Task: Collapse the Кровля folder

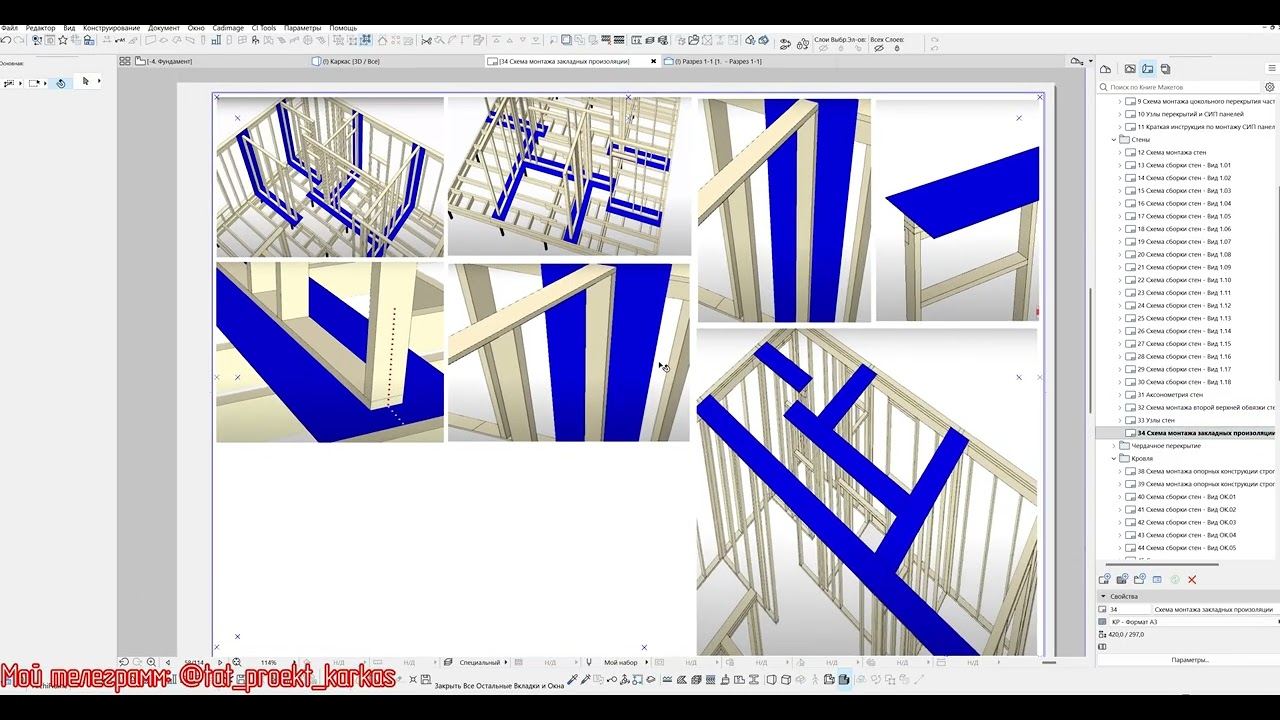Action: pyautogui.click(x=1114, y=458)
